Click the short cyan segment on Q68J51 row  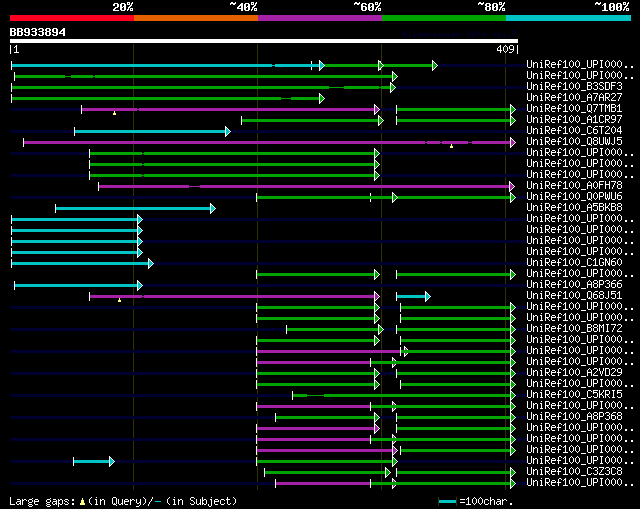click(x=413, y=296)
